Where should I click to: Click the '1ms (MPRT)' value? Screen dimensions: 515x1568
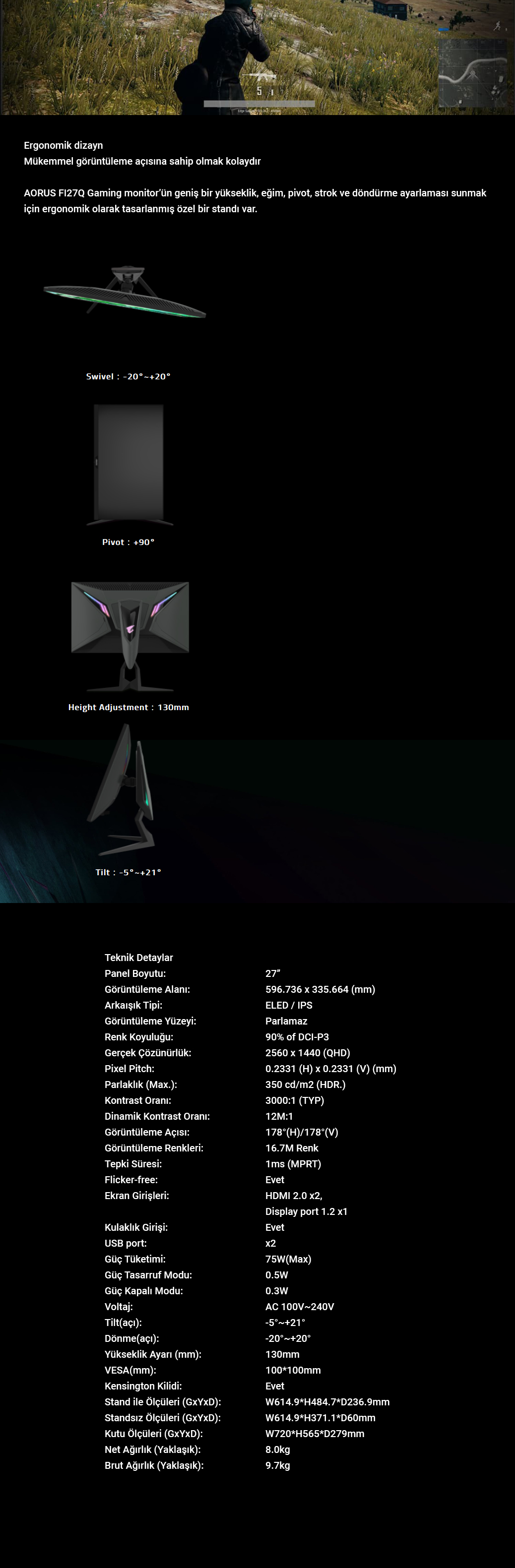tap(293, 1163)
